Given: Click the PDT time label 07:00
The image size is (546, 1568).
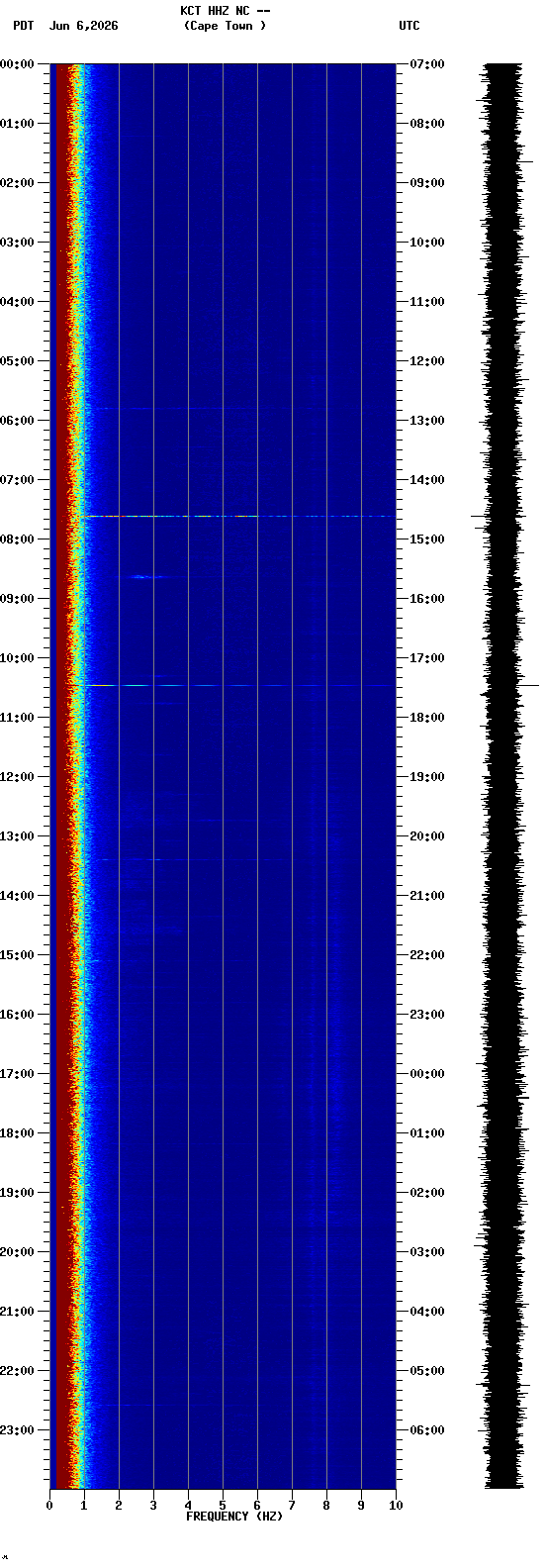Looking at the screenshot, I should 18,480.
